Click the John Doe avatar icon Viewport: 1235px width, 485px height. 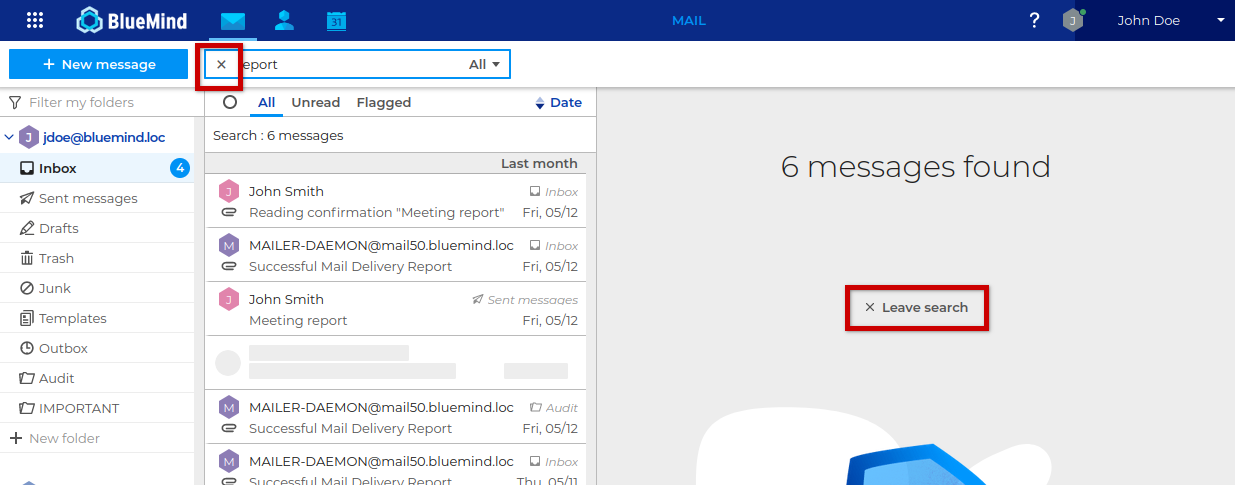pos(1073,20)
